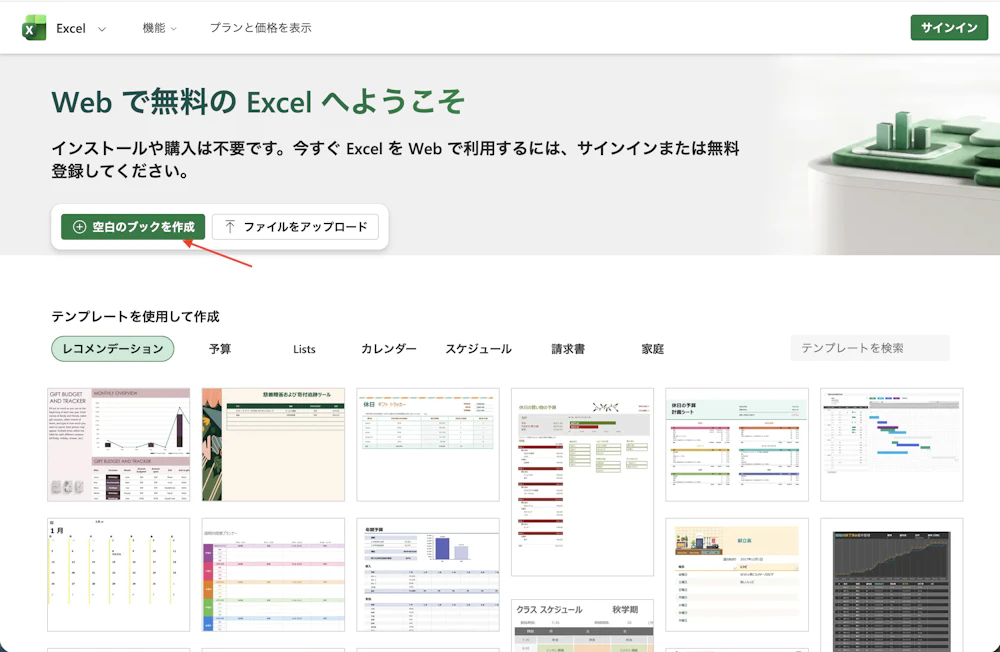Screen dimensions: 1000x652
Task: Open the holiday shopping budget template with red bars
Action: pos(582,482)
